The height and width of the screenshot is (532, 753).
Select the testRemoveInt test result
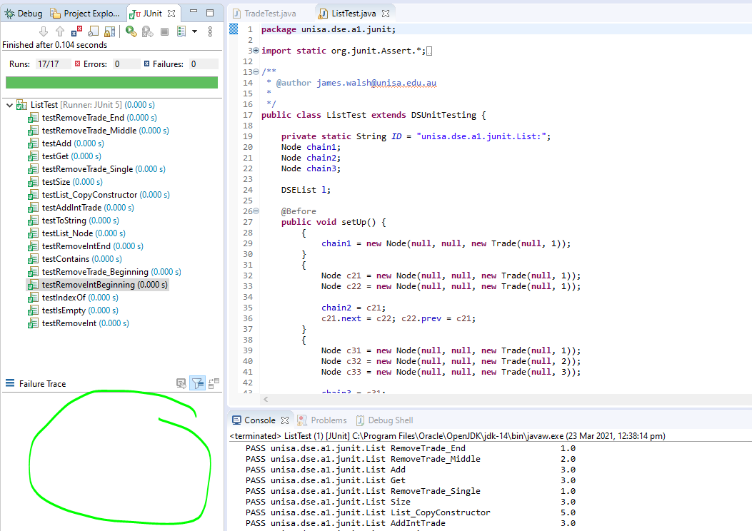click(x=78, y=323)
